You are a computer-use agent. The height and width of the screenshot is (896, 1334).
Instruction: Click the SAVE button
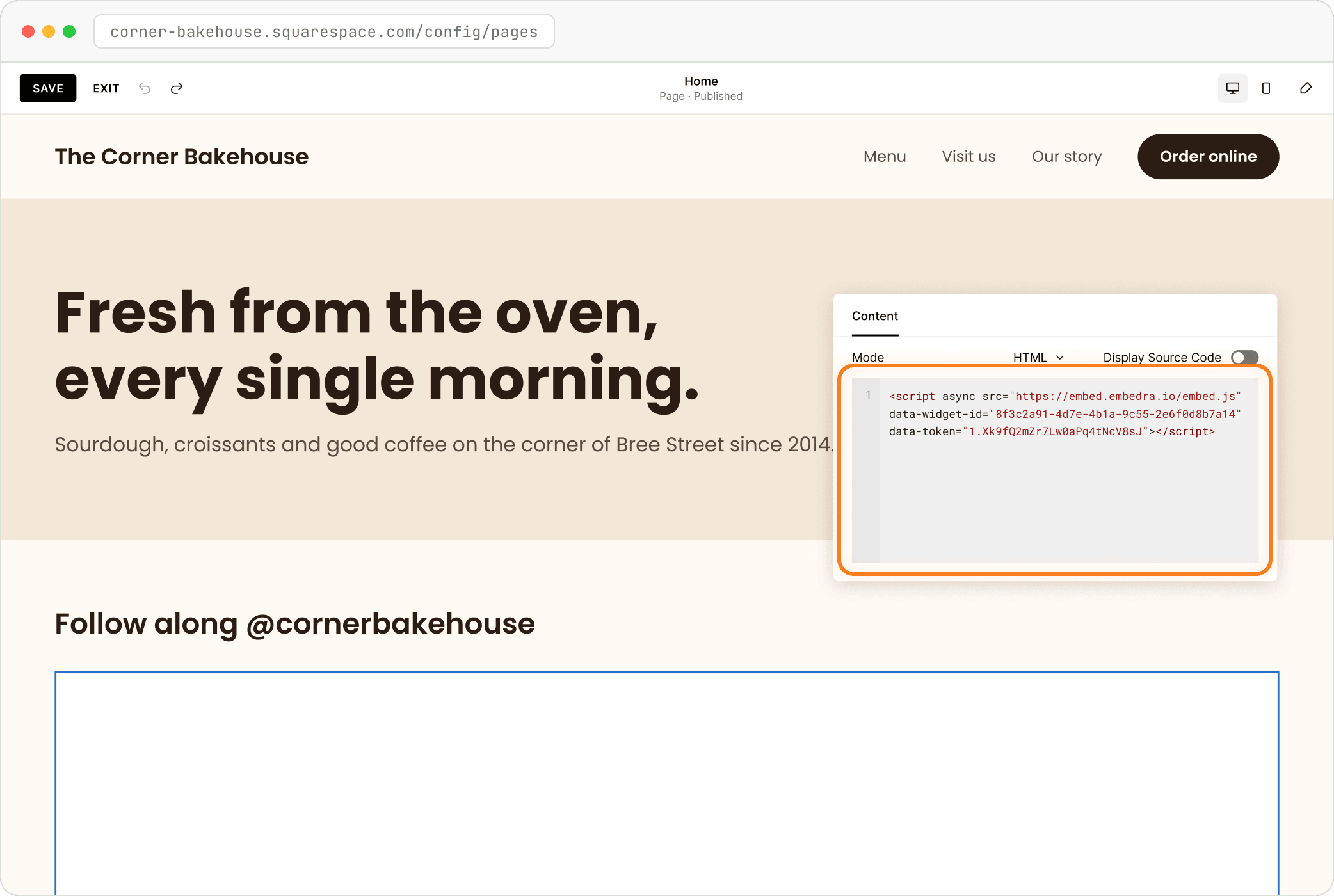[x=48, y=88]
